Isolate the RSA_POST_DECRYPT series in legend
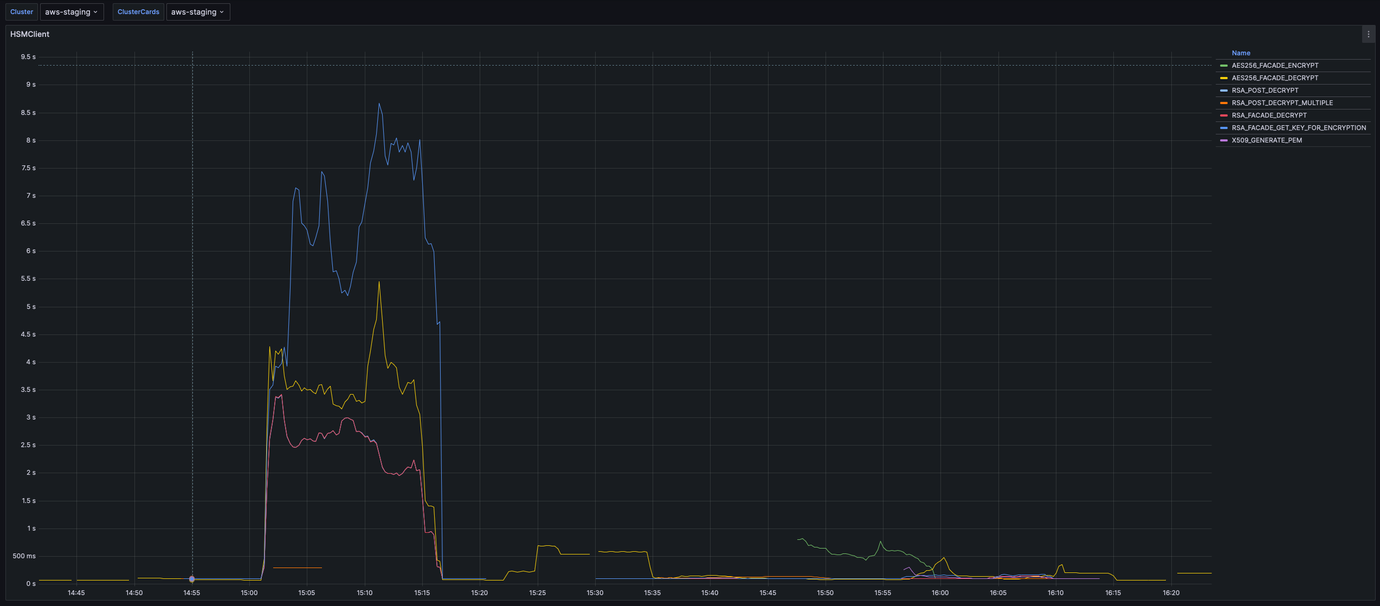The height and width of the screenshot is (606, 1380). click(1265, 90)
